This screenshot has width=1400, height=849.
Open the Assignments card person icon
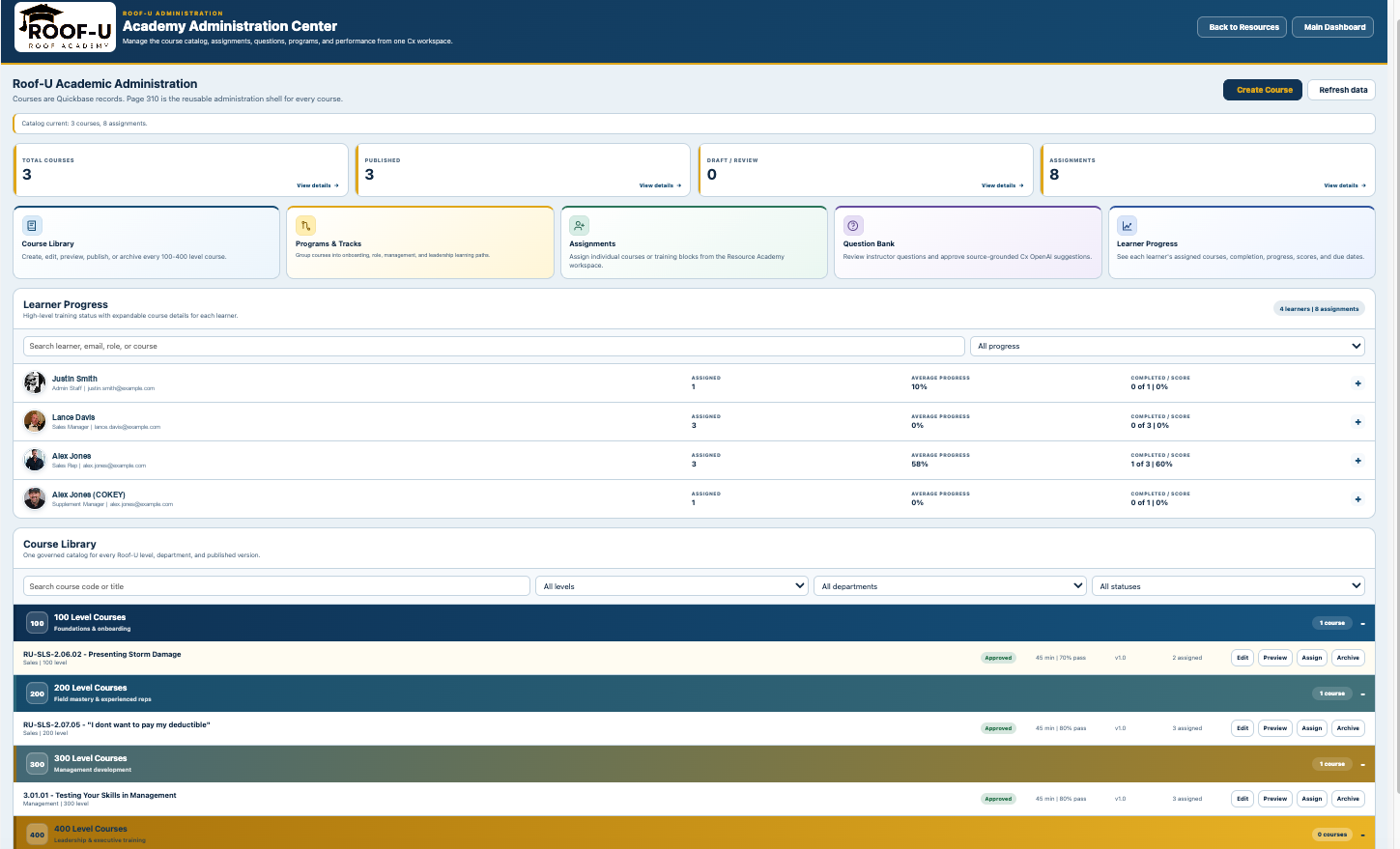coord(579,225)
